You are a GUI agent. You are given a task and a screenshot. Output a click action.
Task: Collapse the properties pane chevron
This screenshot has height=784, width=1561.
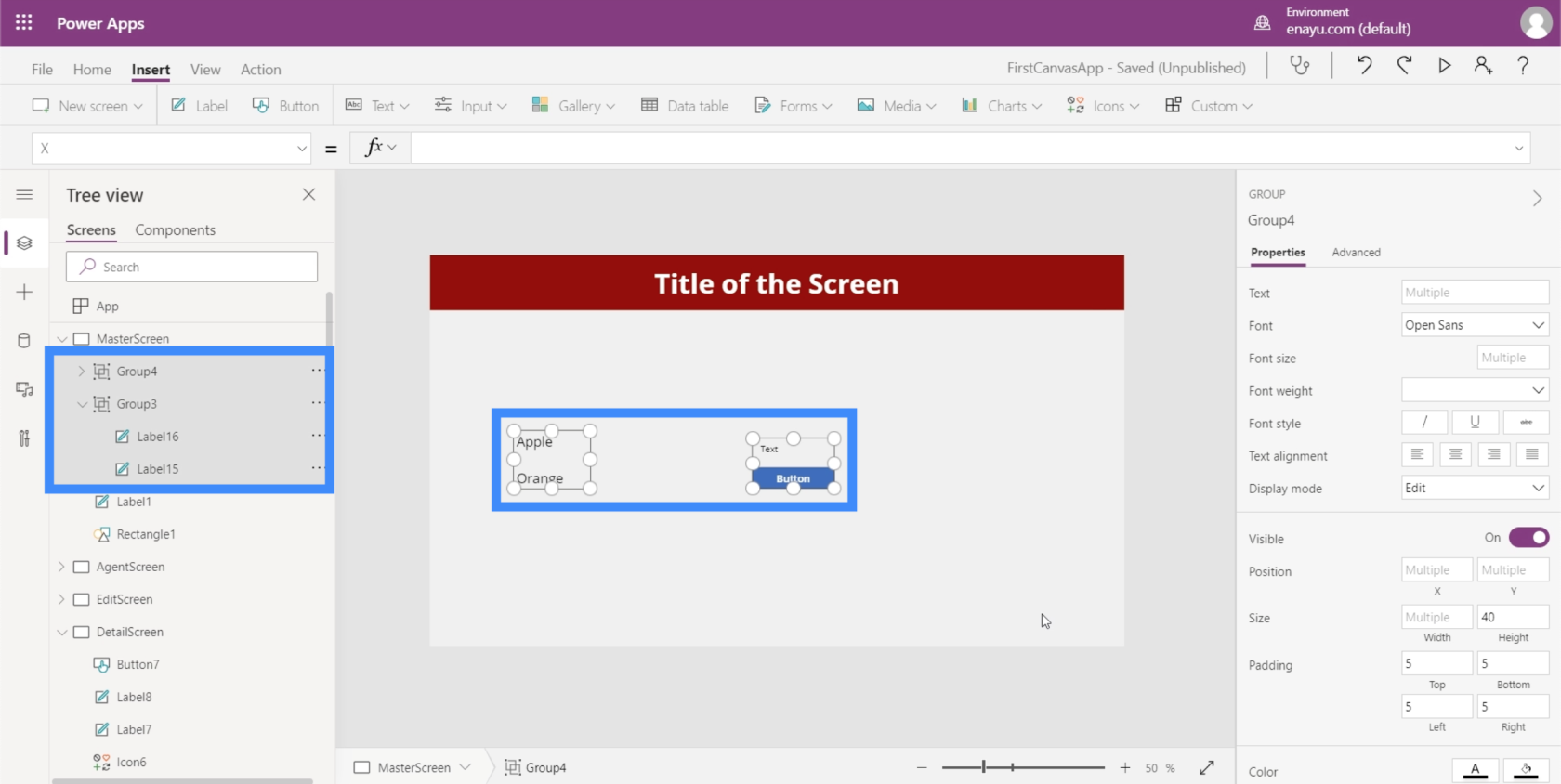[1538, 198]
